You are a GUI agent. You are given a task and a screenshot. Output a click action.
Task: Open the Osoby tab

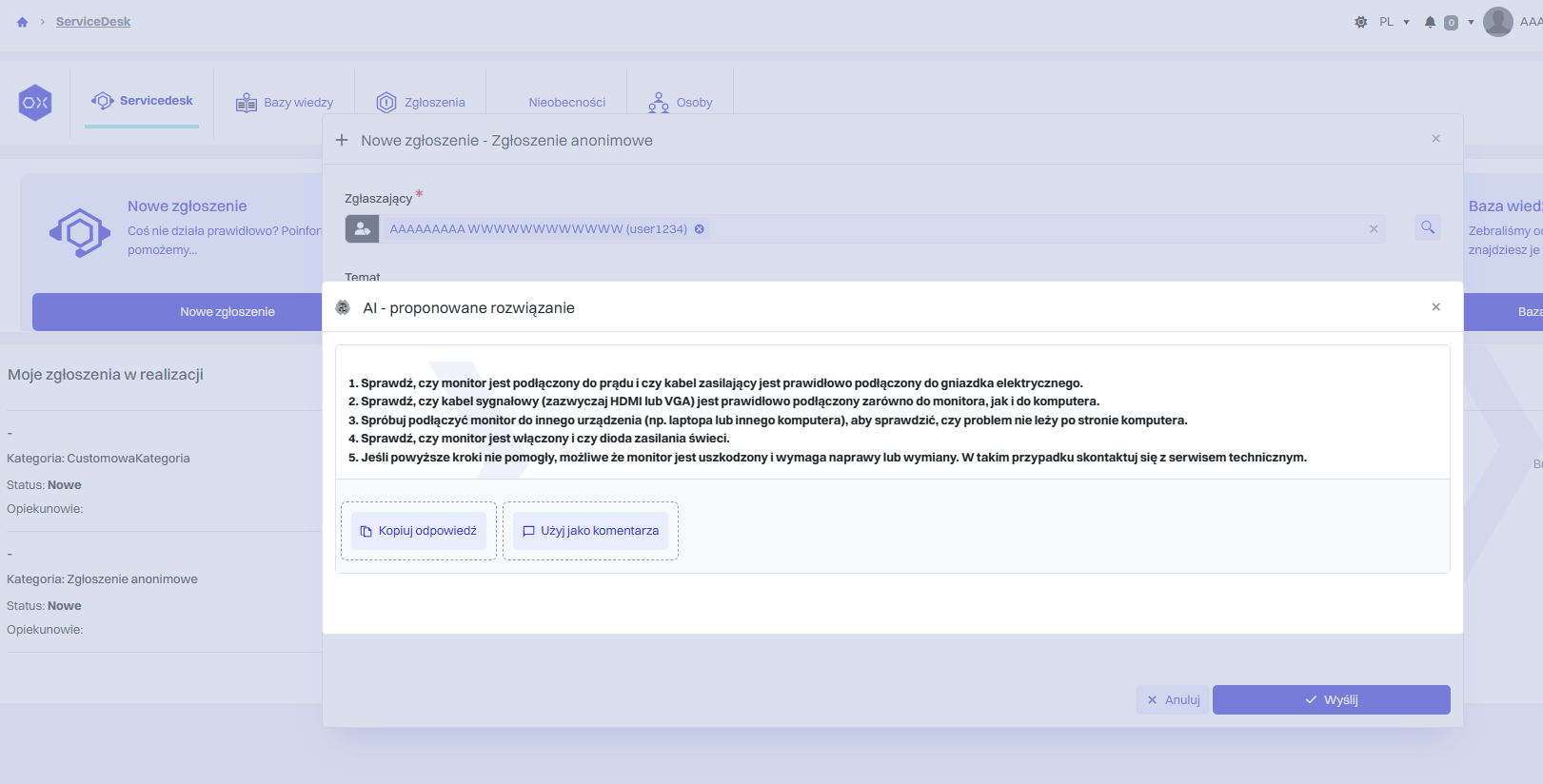(x=681, y=103)
